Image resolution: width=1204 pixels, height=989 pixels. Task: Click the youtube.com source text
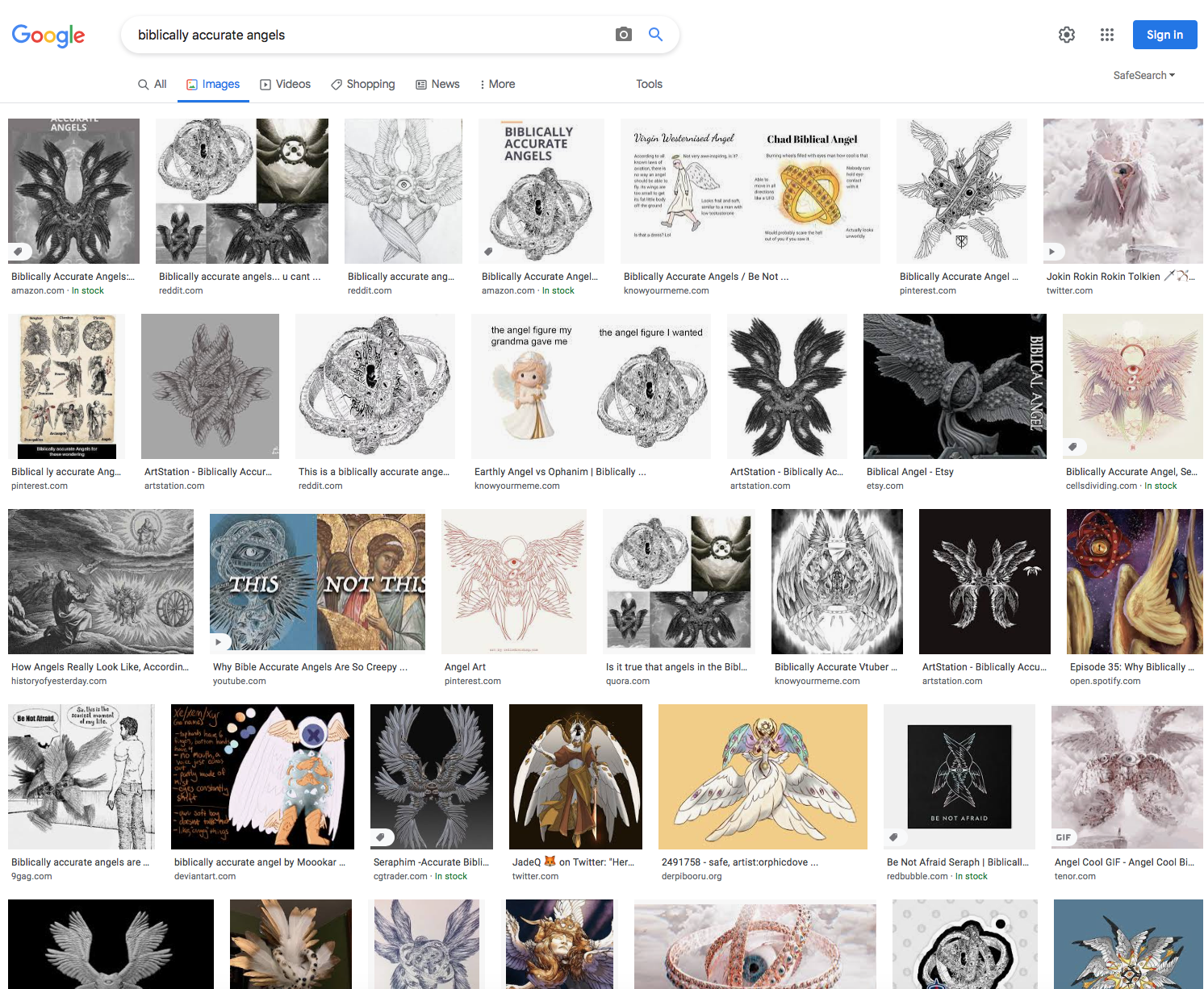point(240,681)
